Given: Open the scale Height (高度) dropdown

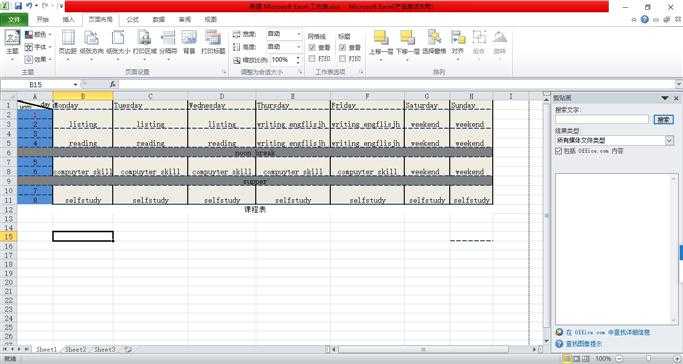Looking at the screenshot, I should coord(299,46).
